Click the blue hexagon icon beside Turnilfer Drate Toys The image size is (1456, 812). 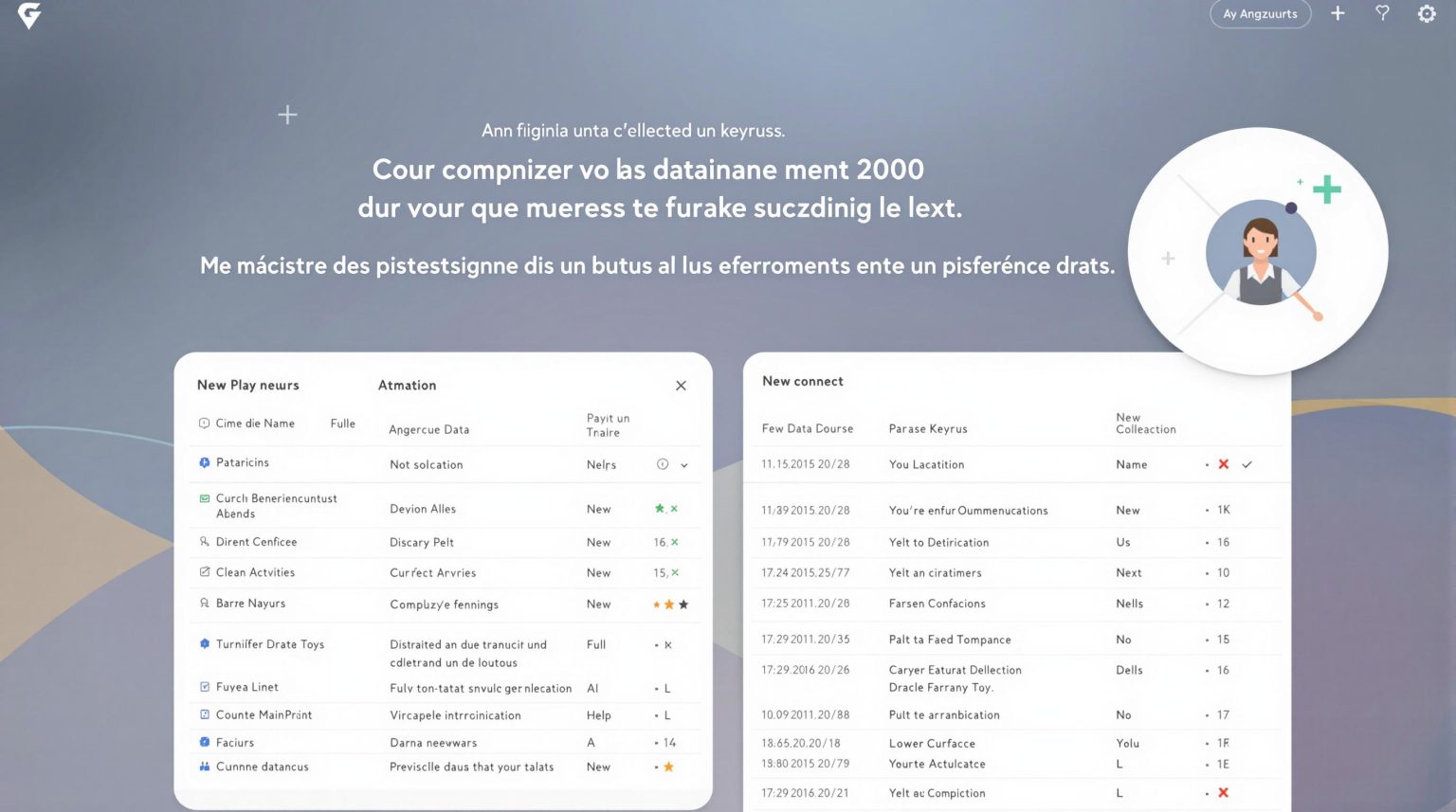tap(204, 643)
